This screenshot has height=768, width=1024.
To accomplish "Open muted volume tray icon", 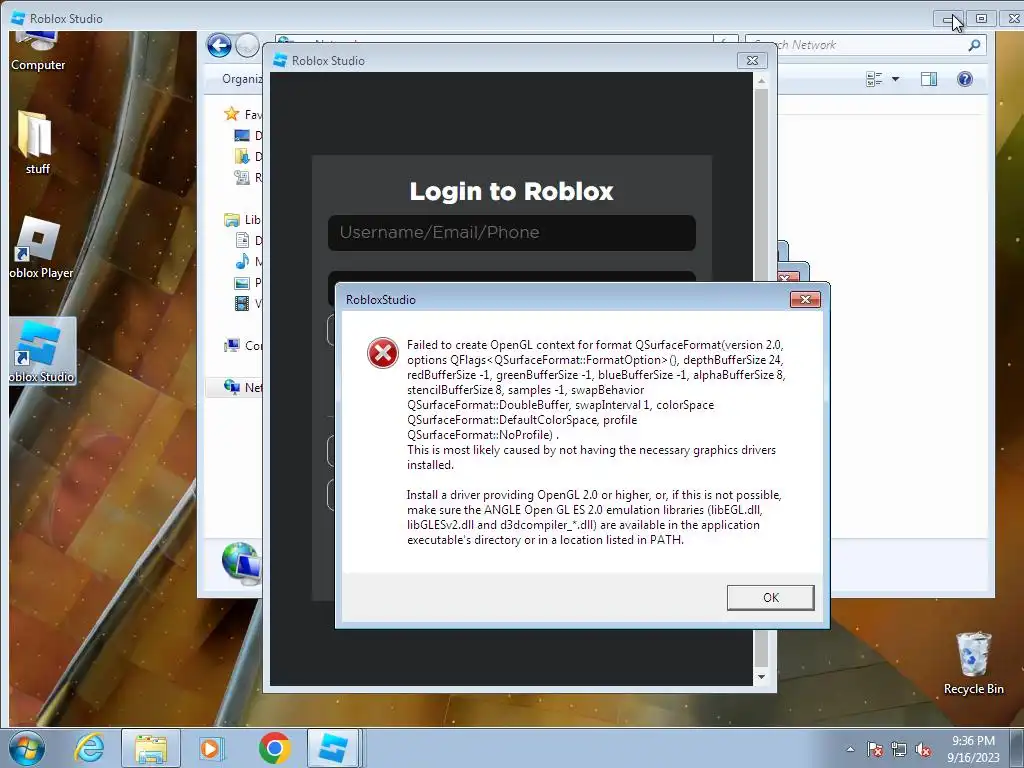I will [923, 749].
